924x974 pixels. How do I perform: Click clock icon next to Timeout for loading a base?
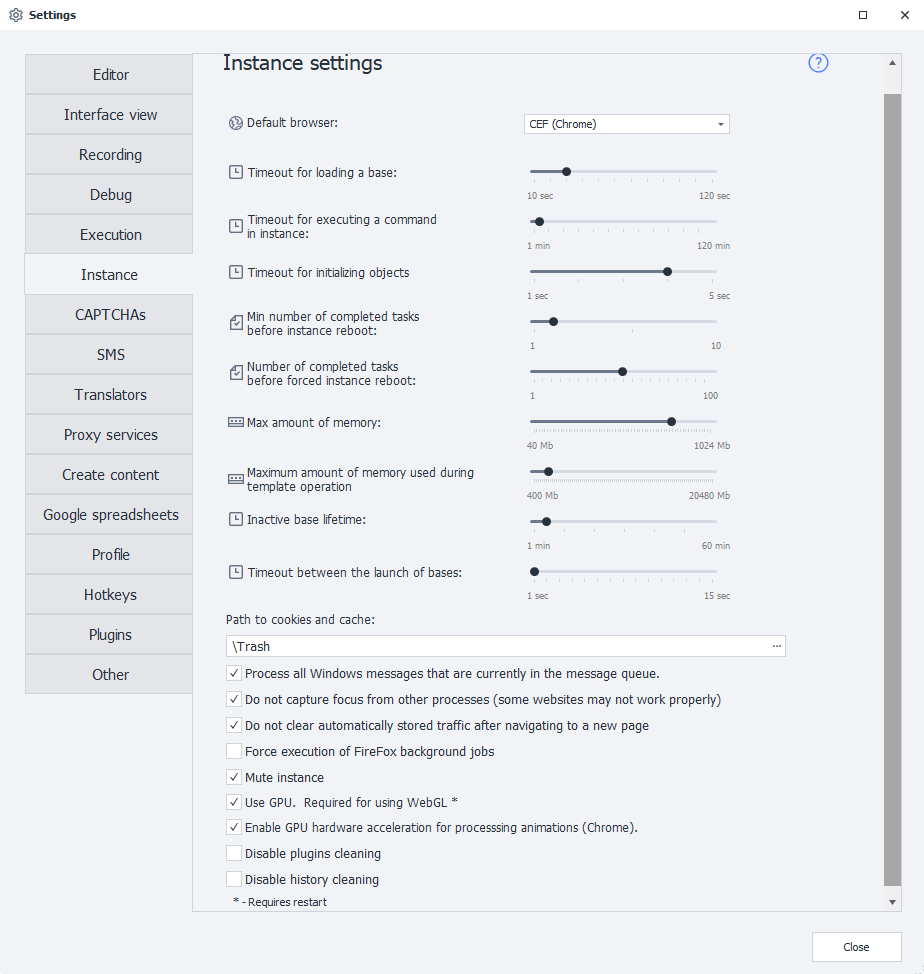click(235, 172)
